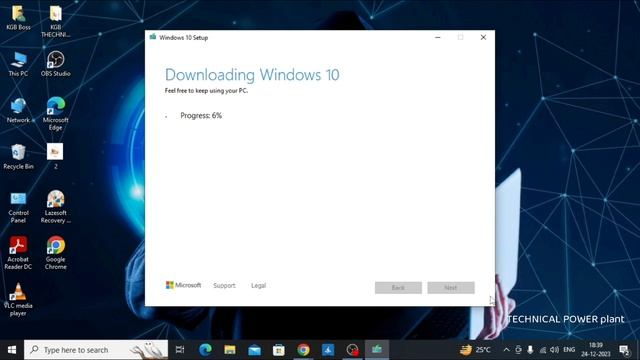The image size is (640, 360).
Task: Open File Explorer from the taskbar
Action: point(230,350)
